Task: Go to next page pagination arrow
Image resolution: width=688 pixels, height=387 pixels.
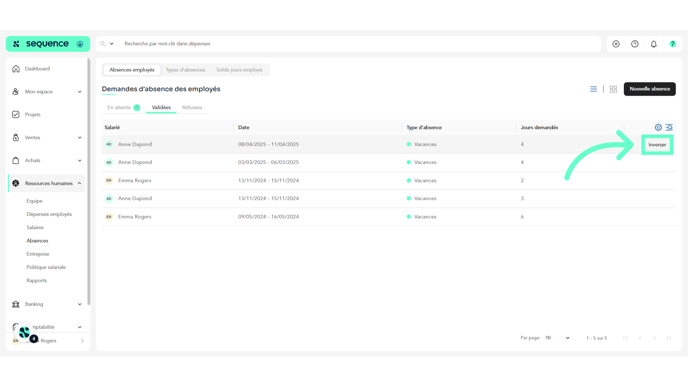Action: click(654, 338)
